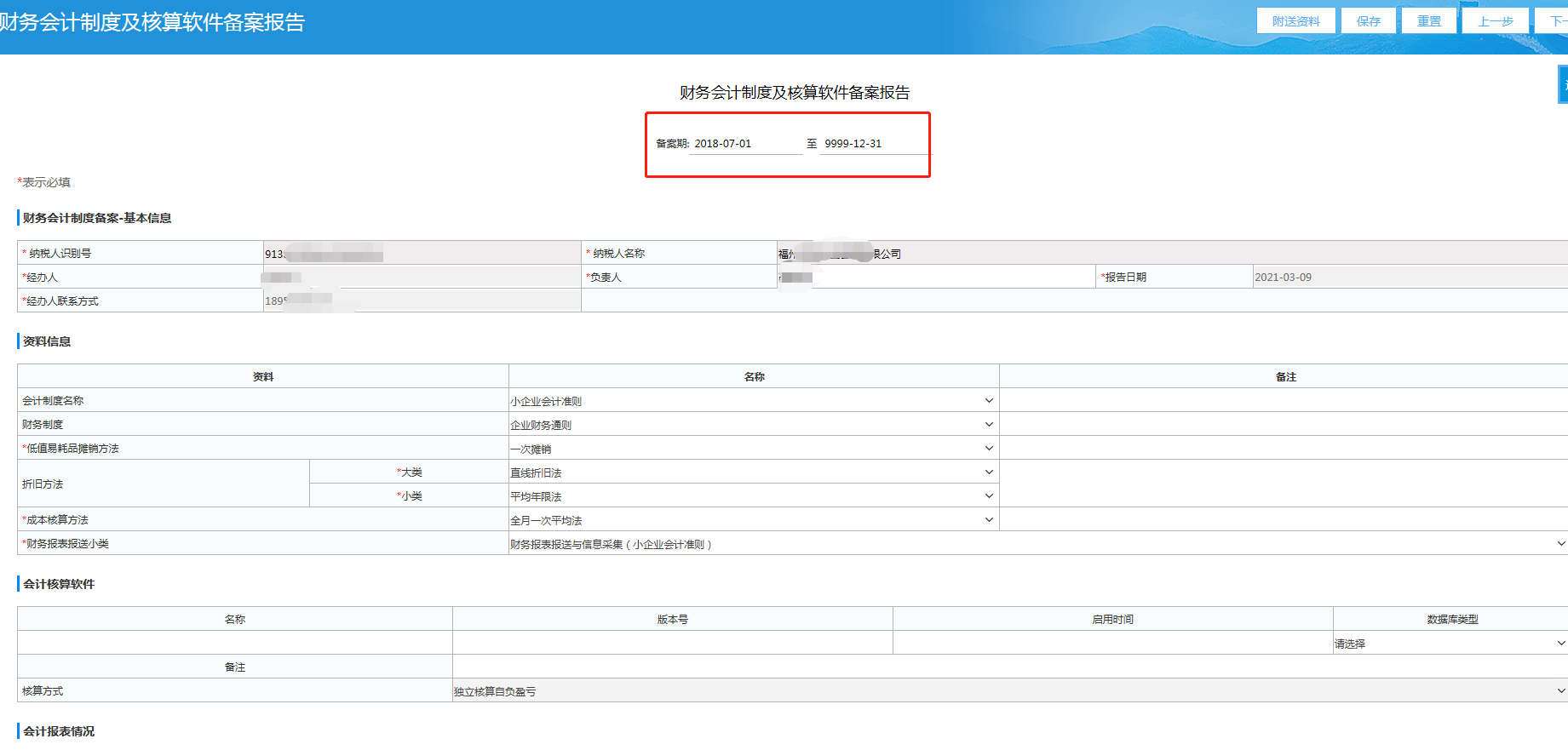Expand the 核算方式 dropdown showing 独立核算自负盈亏

tap(1010, 691)
